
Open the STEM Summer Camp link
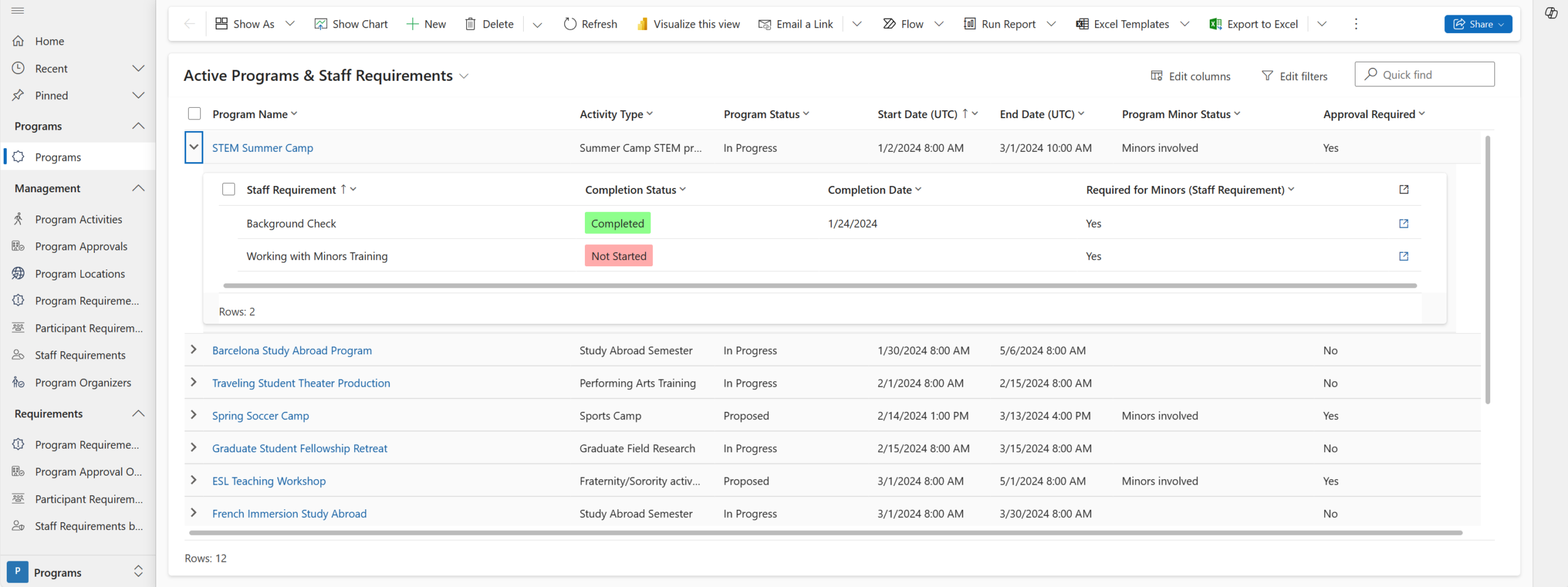(262, 148)
